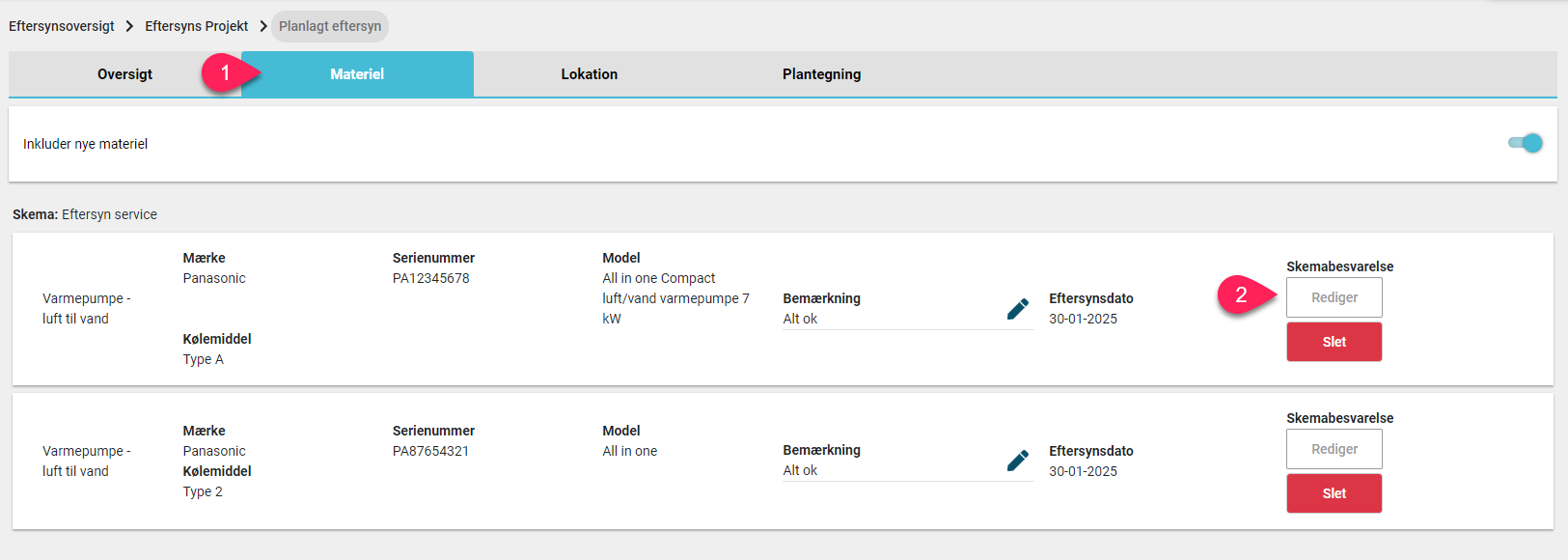Toggle the Inkluder nye materiel switch

coord(1526,143)
